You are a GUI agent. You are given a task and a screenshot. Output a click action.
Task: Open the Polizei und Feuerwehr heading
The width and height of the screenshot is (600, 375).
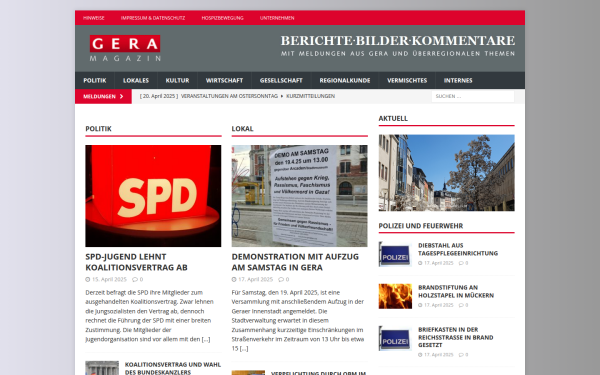(x=421, y=226)
